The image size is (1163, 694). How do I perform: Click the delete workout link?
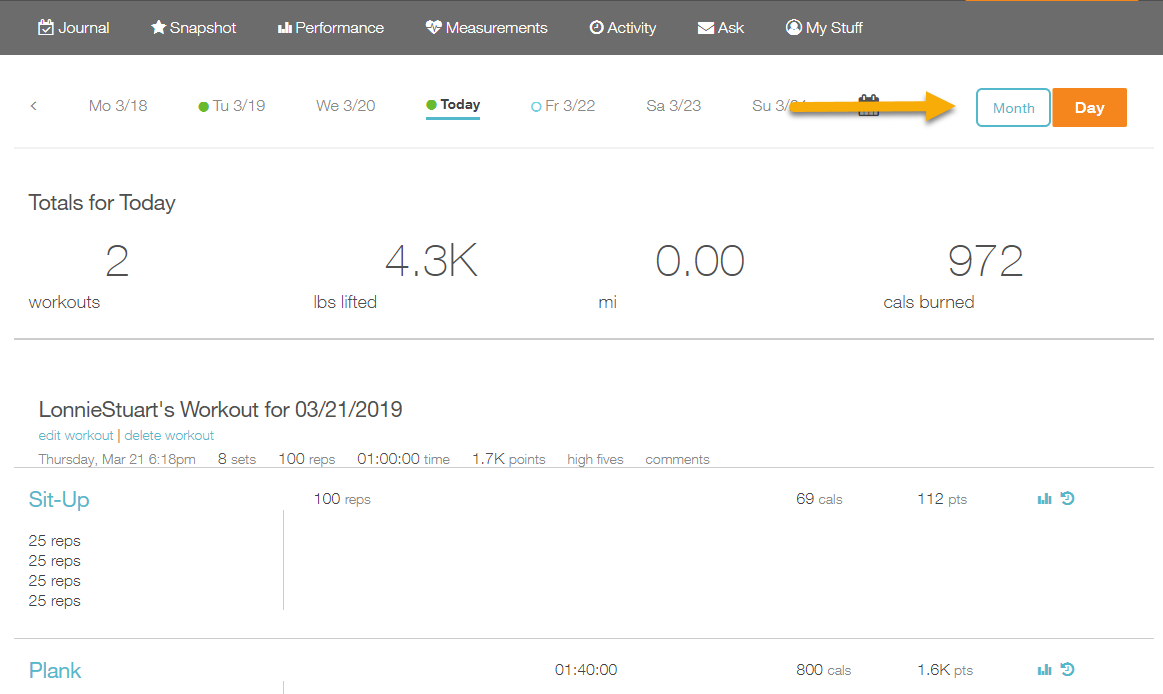[169, 436]
